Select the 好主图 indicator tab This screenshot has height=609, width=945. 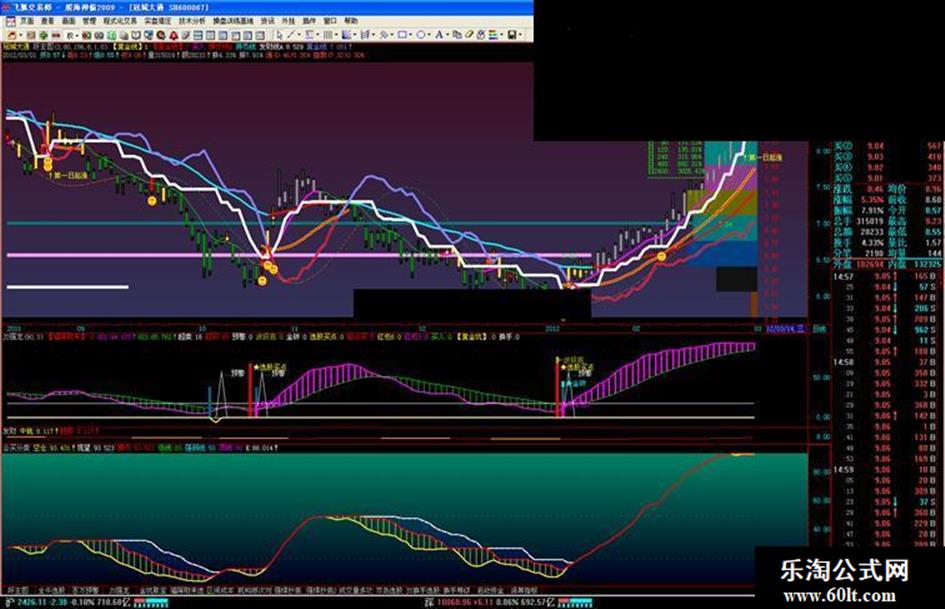(18, 590)
